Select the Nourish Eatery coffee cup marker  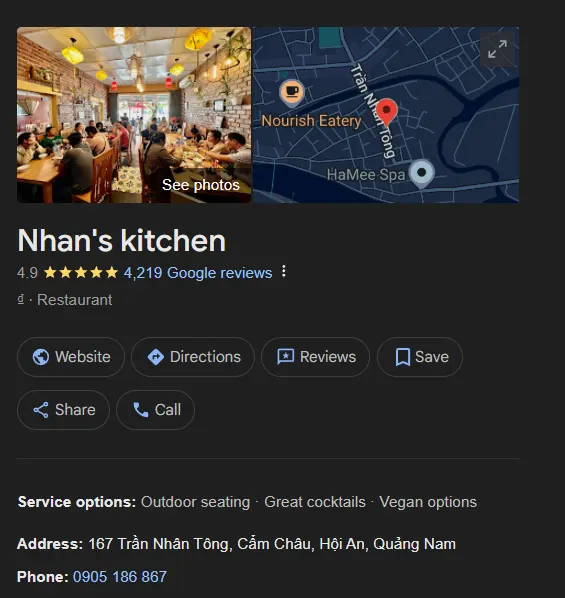pyautogui.click(x=292, y=92)
